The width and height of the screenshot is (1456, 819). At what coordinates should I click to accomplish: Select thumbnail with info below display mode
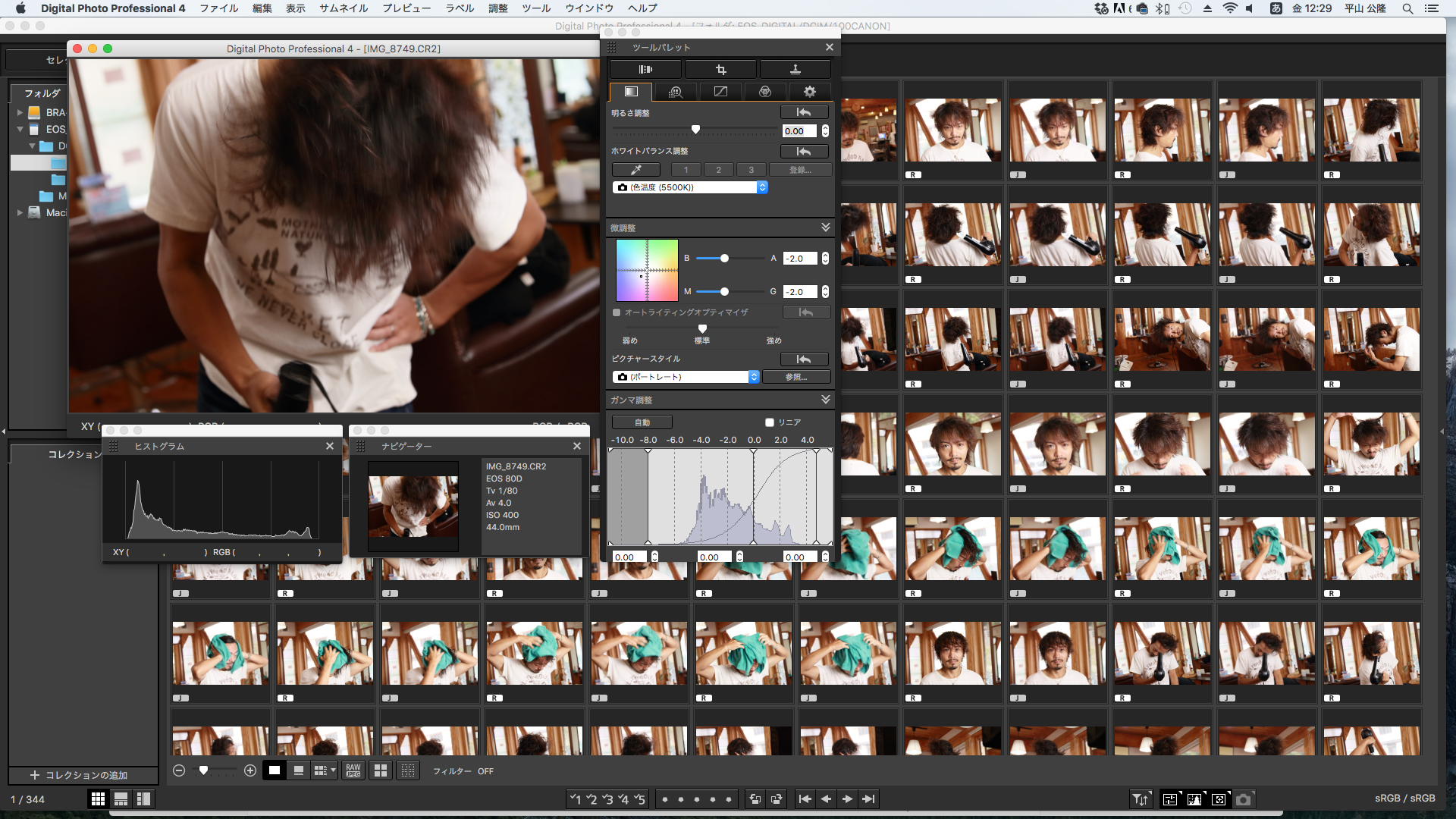click(299, 770)
